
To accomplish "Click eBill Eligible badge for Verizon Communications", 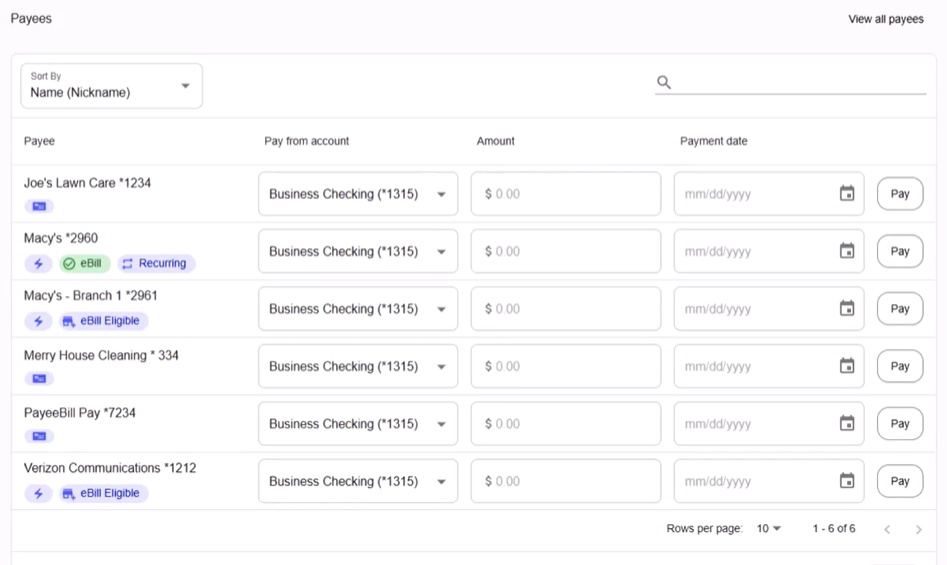I will [x=101, y=493].
